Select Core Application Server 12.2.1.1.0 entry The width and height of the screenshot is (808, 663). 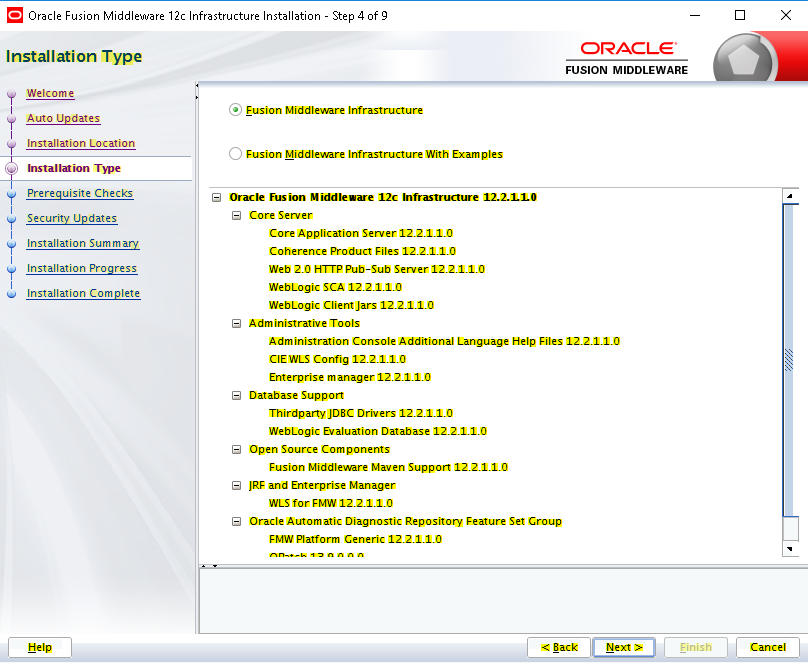[361, 233]
